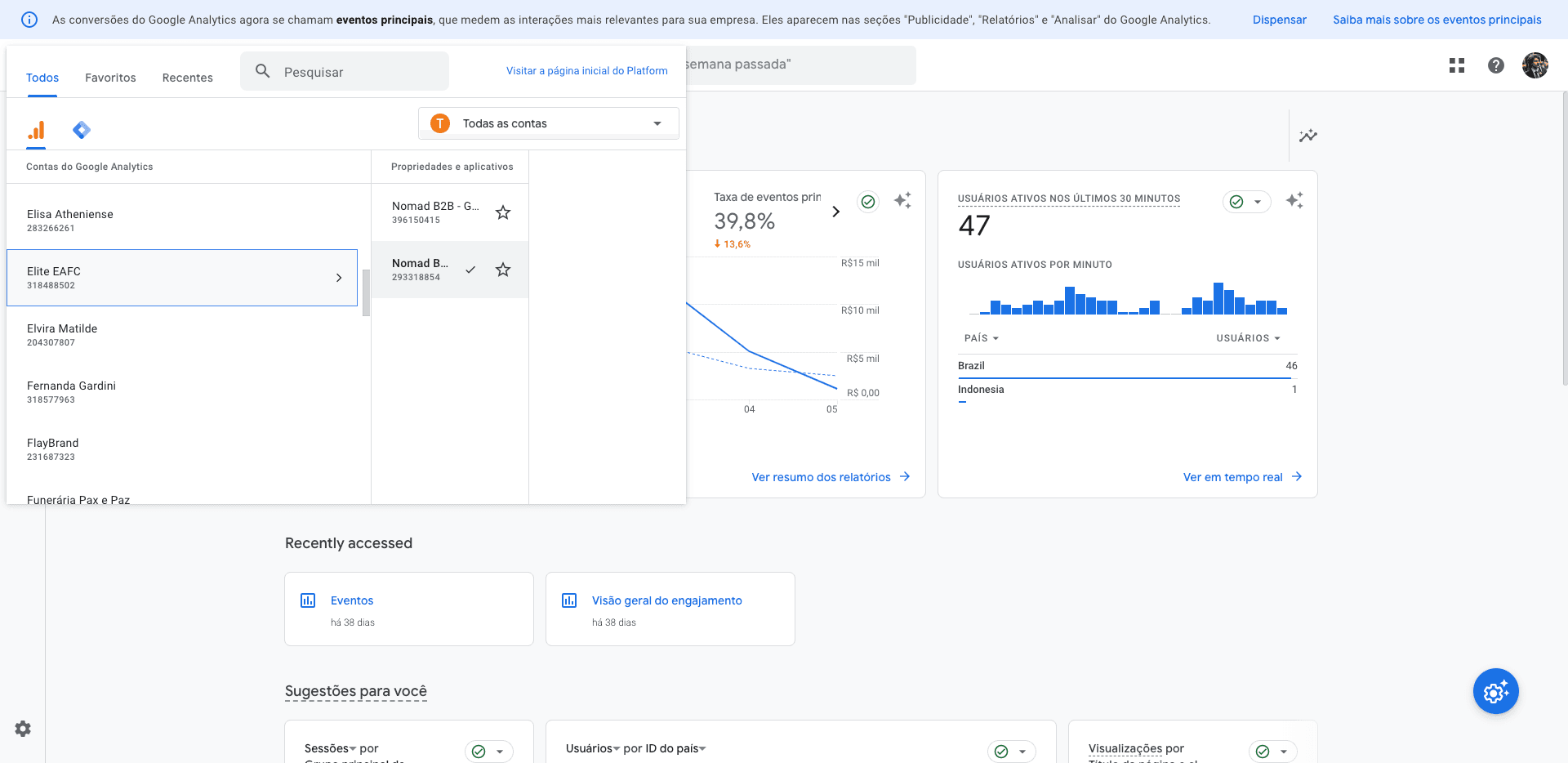Click the Propriedades e aplicativos header

coord(452,167)
